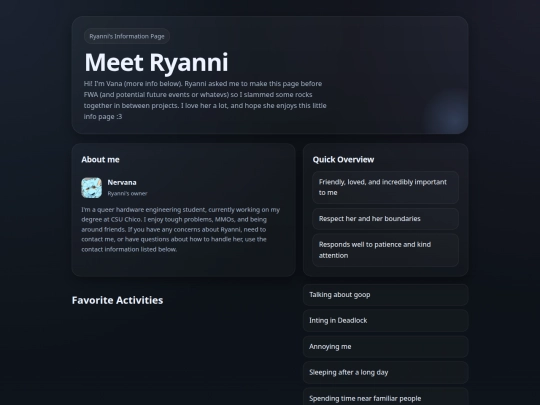This screenshot has height=405, width=540.
Task: Click "Friendly, loved, and incredibly important" card
Action: [385, 187]
